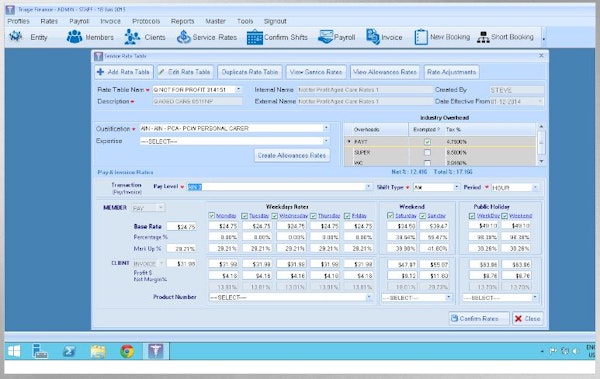Open Server Manager from taskbar
This screenshot has width=600, height=379.
pos(40,351)
